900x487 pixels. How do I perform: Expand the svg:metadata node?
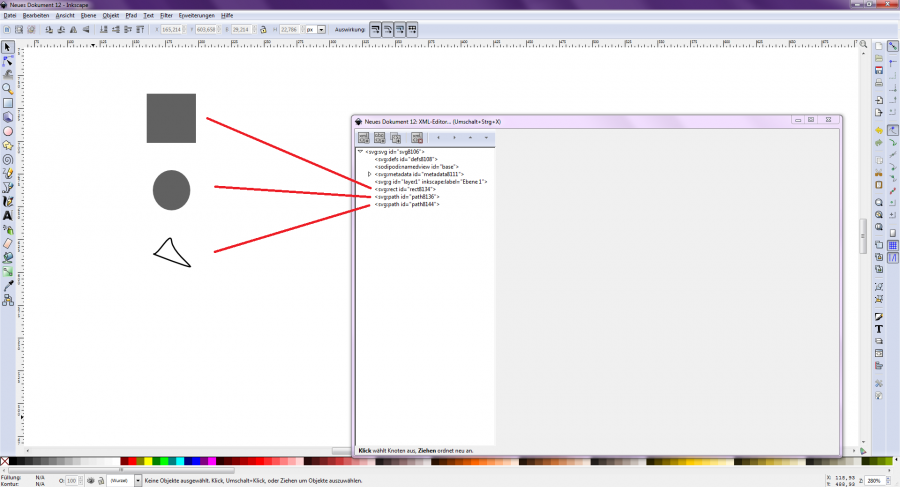370,174
